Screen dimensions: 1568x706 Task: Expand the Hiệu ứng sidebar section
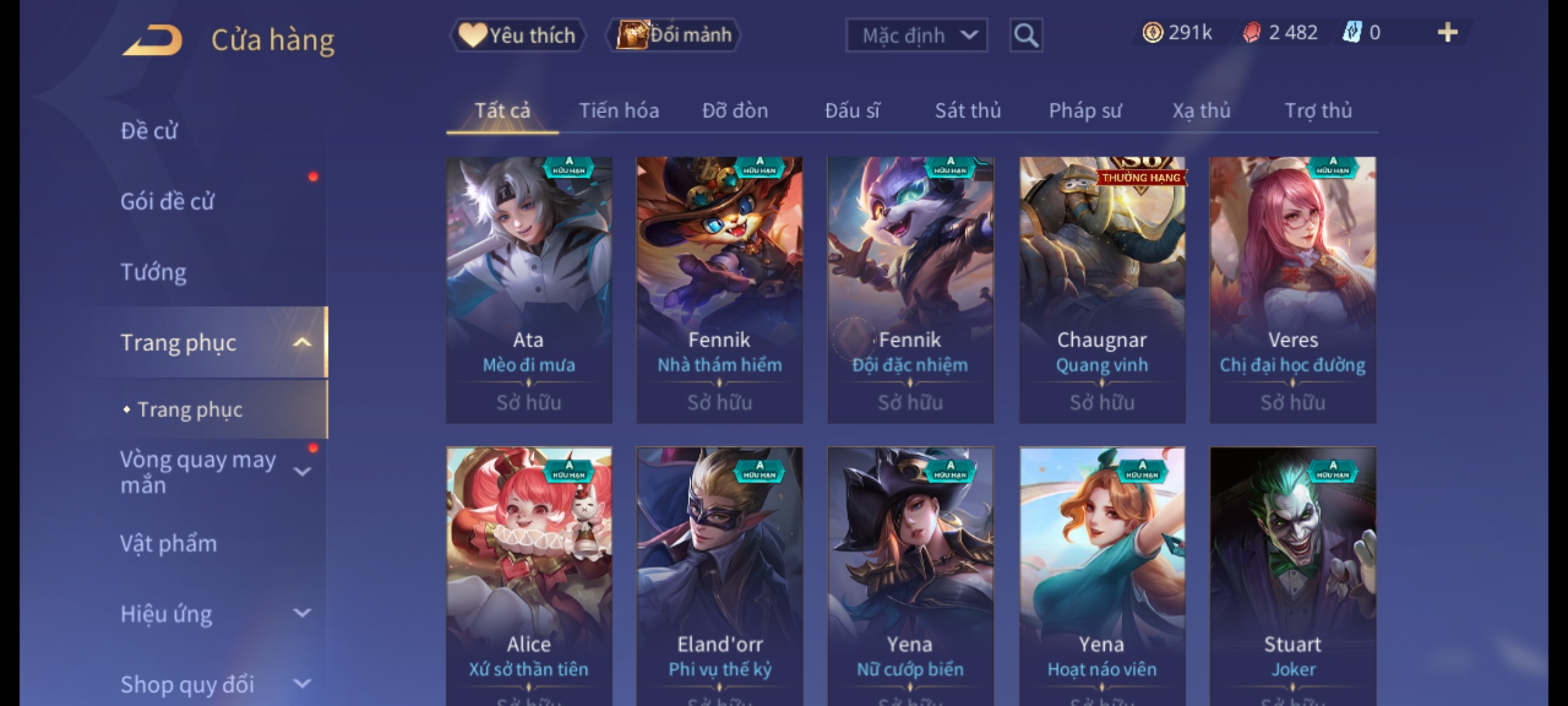(x=302, y=613)
